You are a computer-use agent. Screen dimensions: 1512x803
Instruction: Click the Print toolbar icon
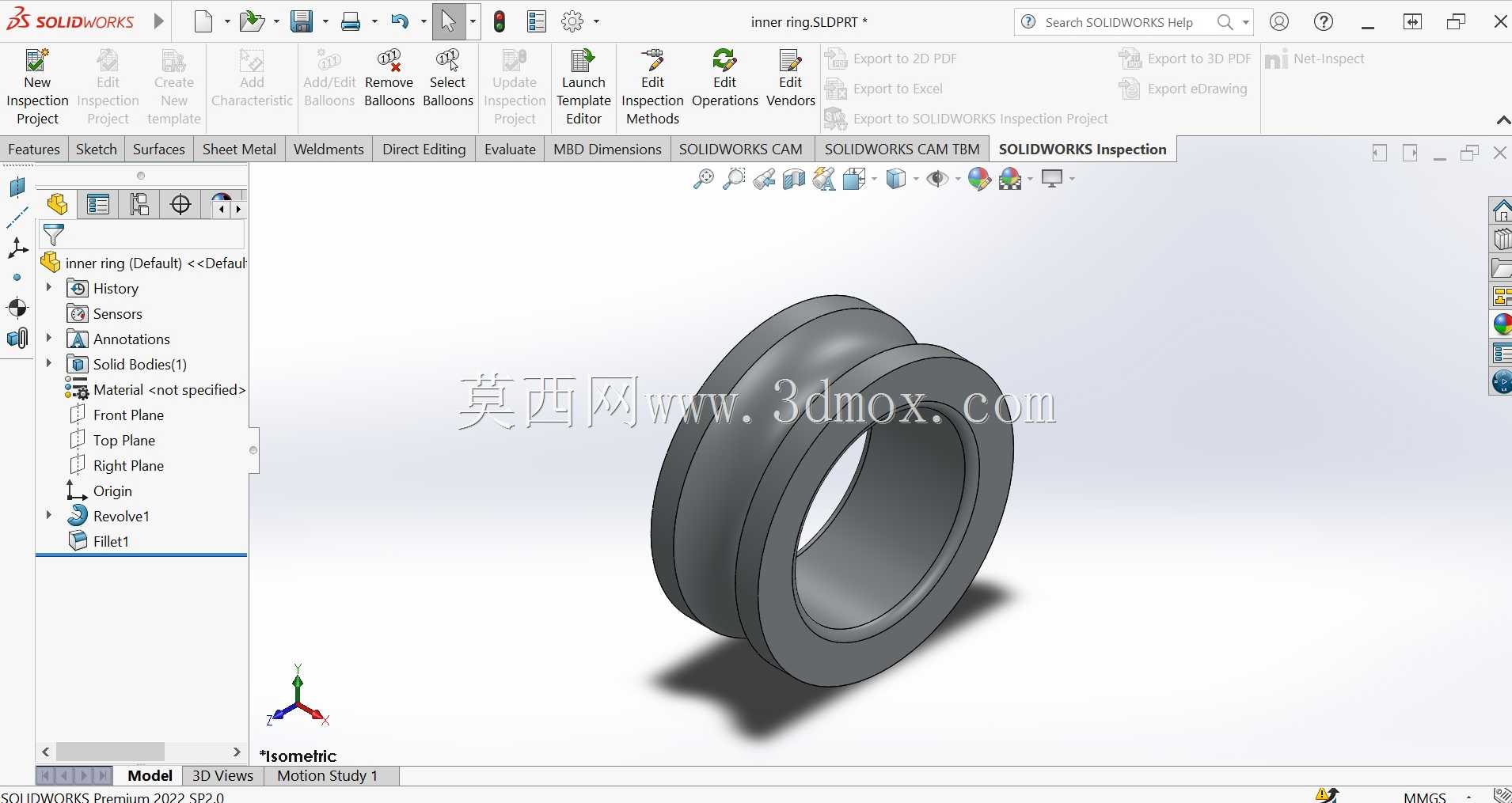(351, 21)
